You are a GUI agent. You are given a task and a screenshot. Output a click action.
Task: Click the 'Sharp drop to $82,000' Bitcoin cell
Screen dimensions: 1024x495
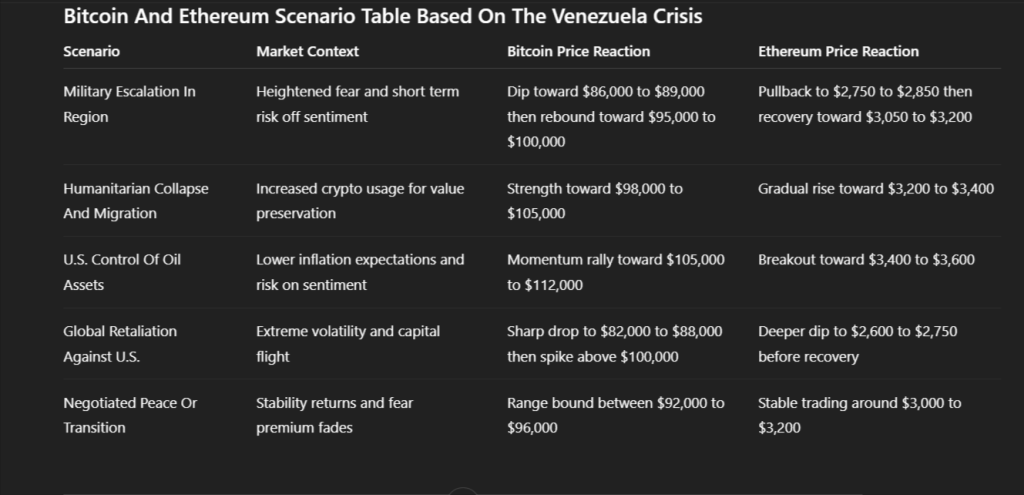point(615,343)
